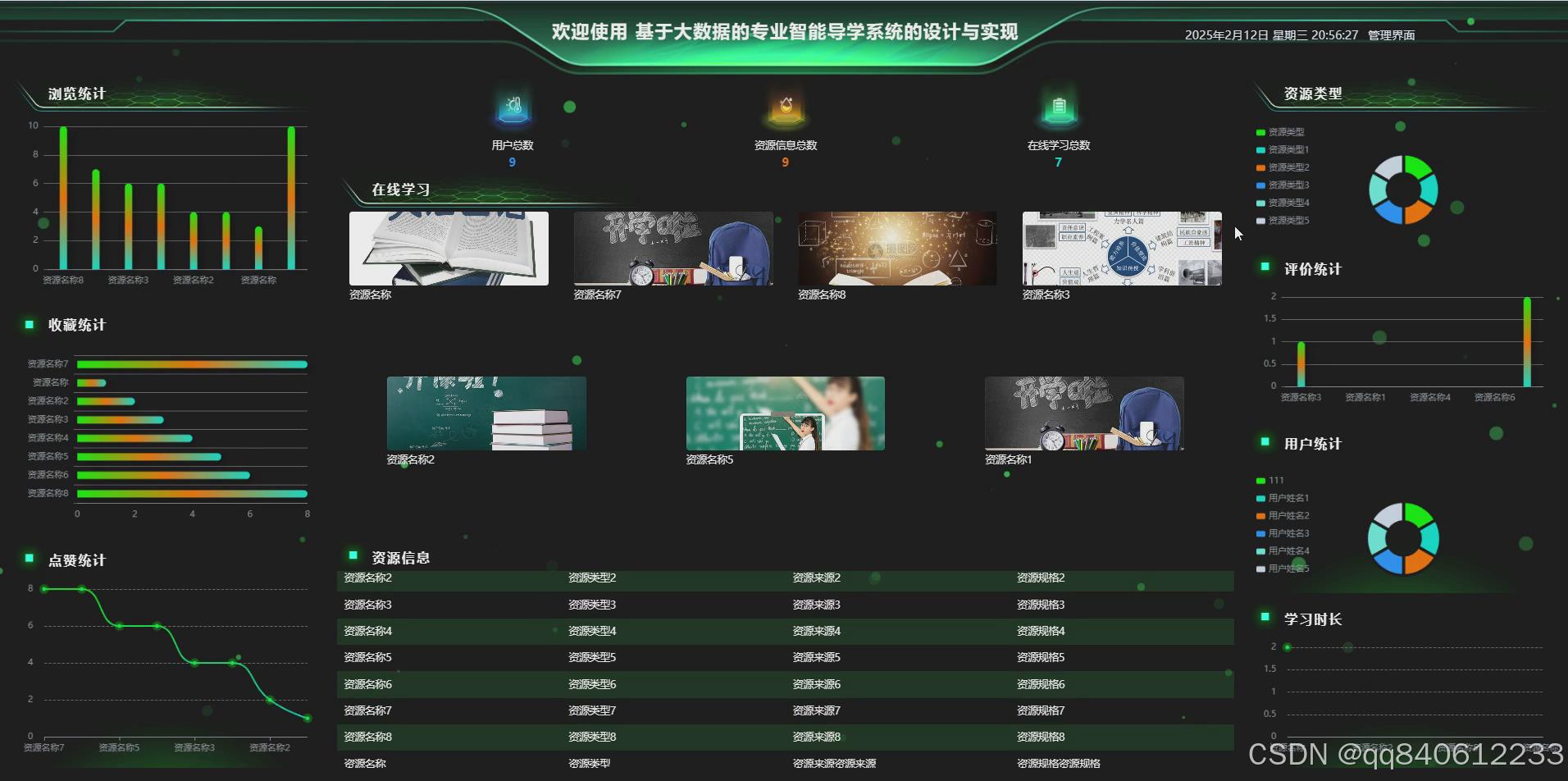Toggle 用户姓名3 legend entry
The width and height of the screenshot is (1568, 781).
1283,533
